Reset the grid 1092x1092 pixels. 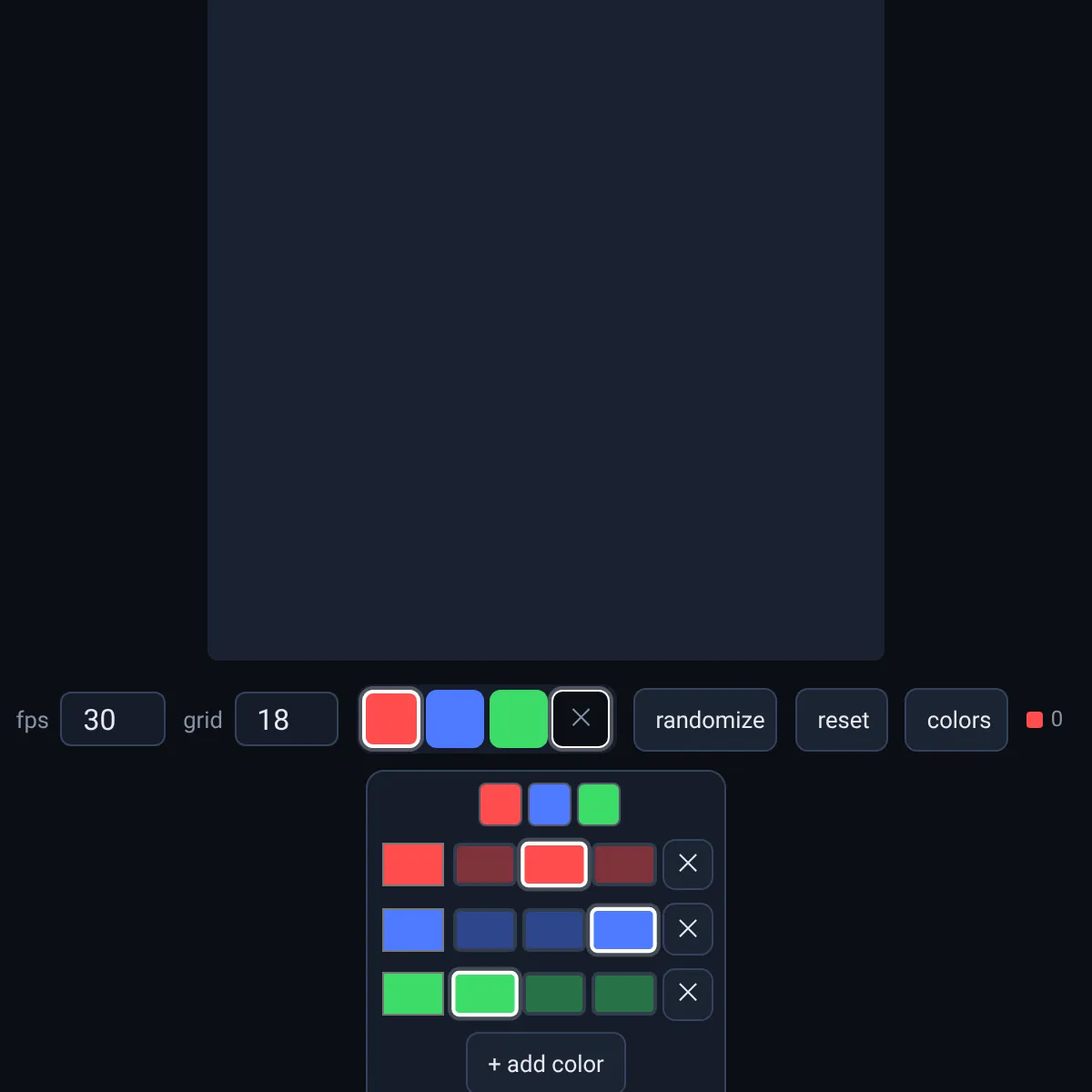[842, 720]
